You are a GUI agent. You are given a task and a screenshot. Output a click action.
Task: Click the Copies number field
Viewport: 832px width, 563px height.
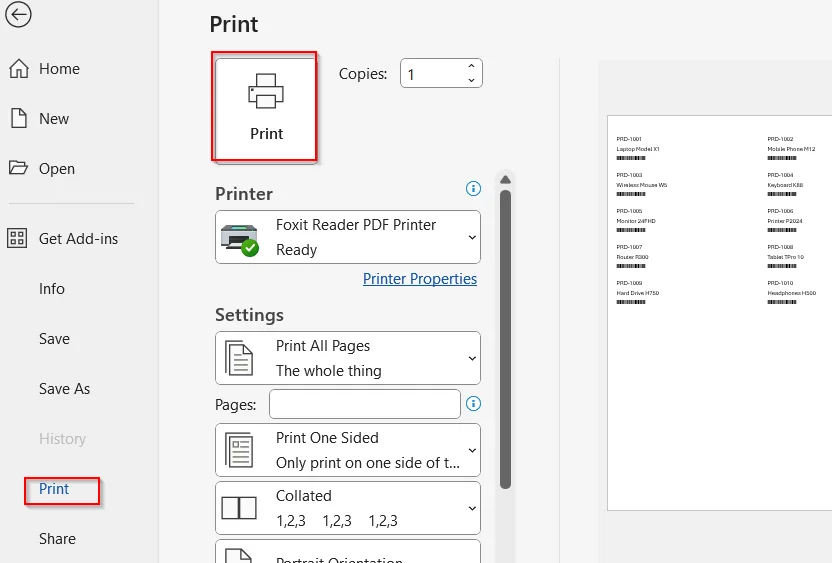434,73
